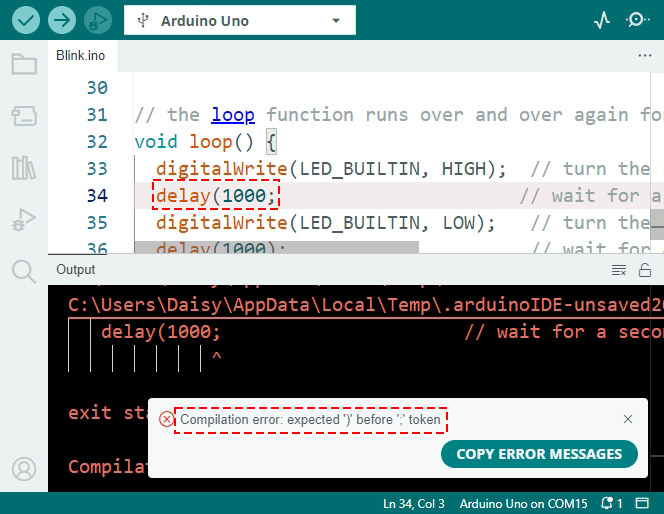664x514 pixels.
Task: Open the Boards Manager sidebar icon
Action: point(24,116)
